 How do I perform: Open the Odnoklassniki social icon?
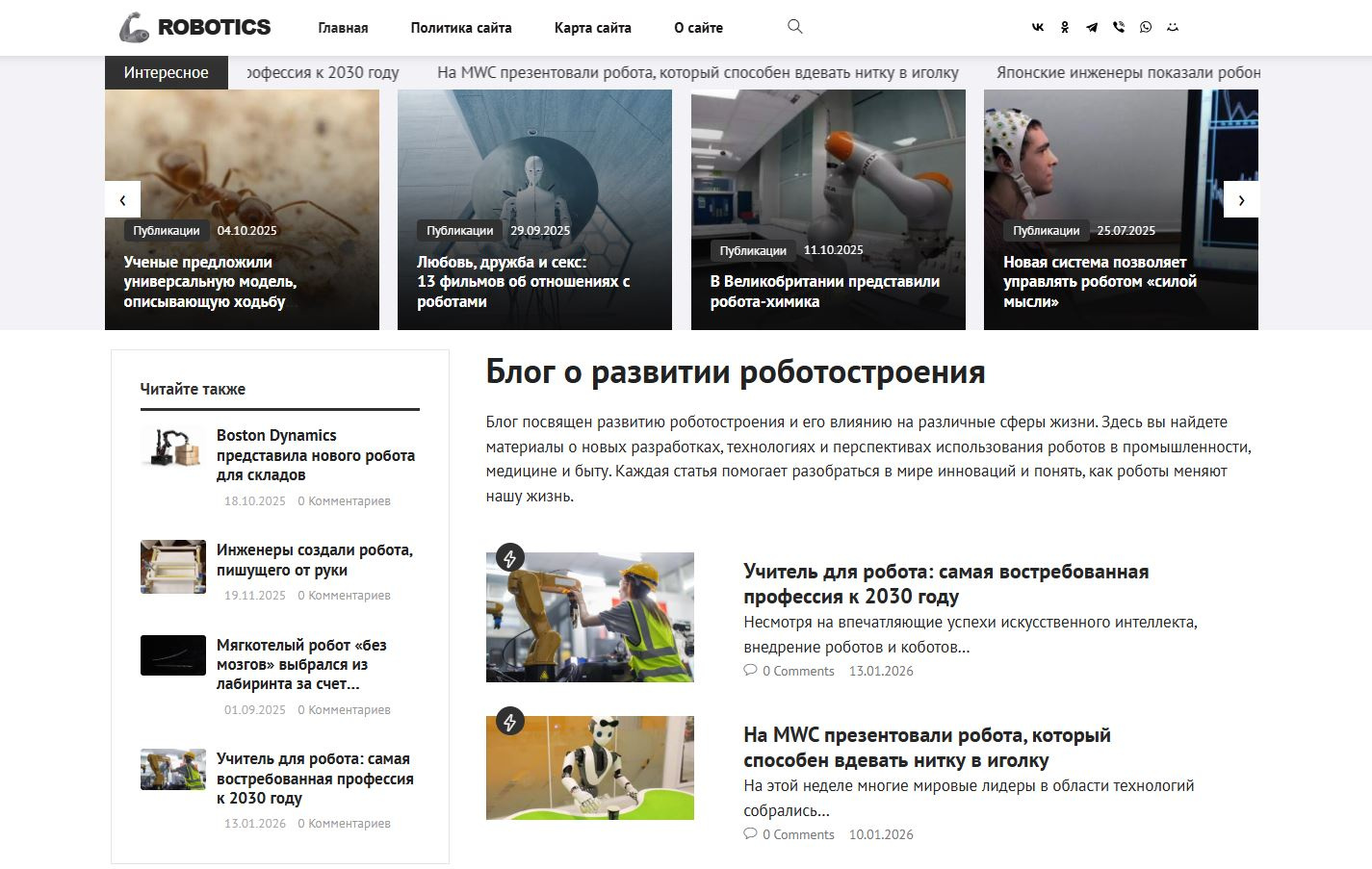click(1065, 27)
